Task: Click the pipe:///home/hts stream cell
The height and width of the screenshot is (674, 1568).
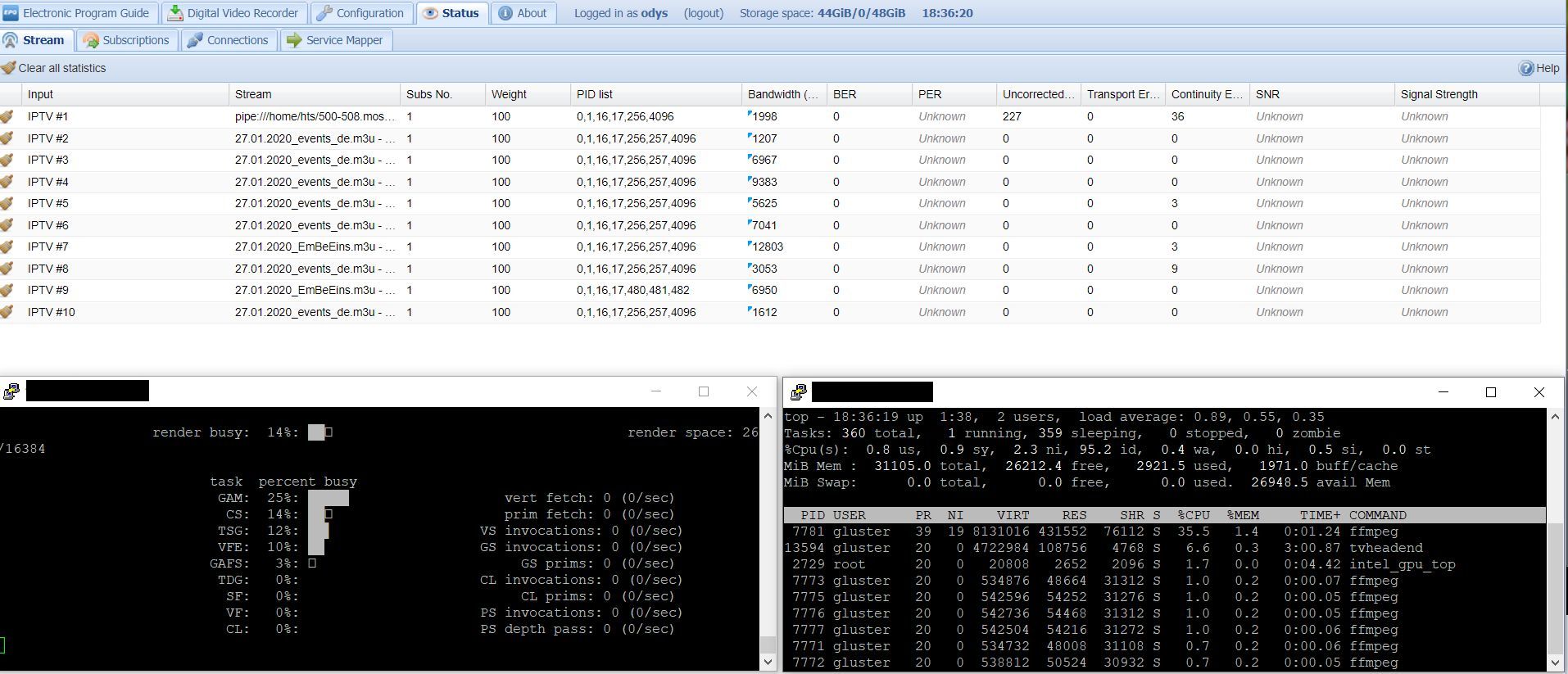Action: pos(315,117)
